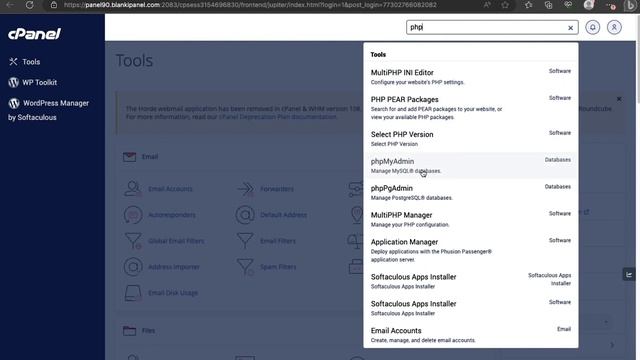Click the Autoresponders icon

click(x=133, y=215)
